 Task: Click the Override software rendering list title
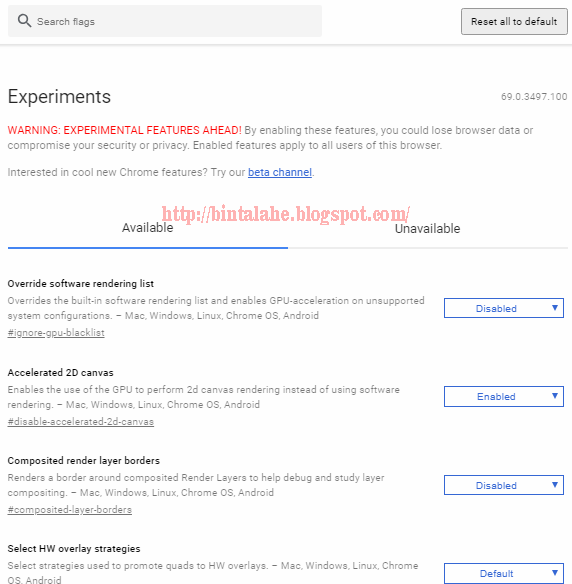pos(81,283)
